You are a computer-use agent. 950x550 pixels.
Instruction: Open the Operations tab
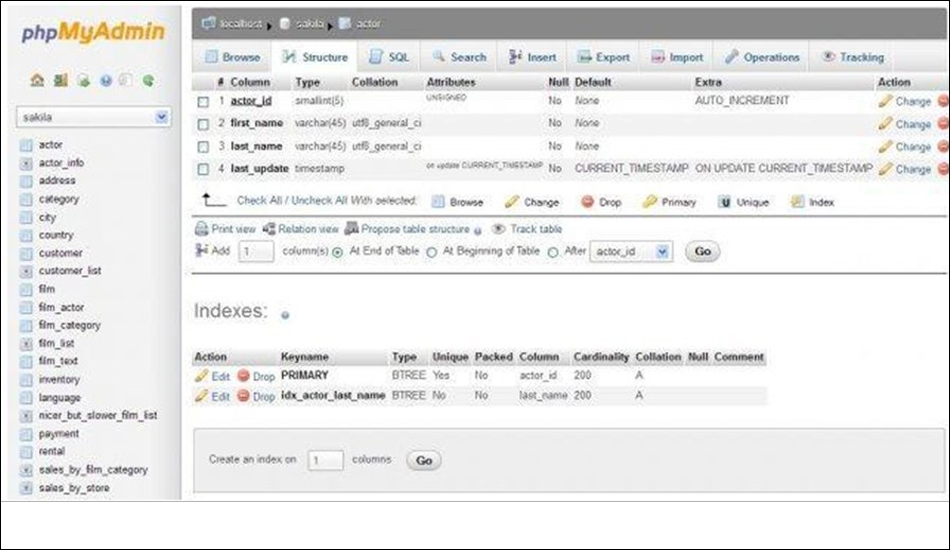tap(762, 57)
